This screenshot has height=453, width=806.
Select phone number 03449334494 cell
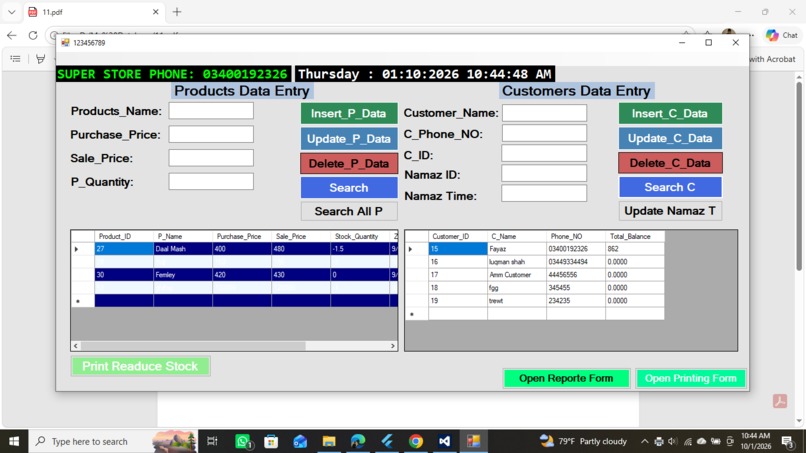coord(576,262)
